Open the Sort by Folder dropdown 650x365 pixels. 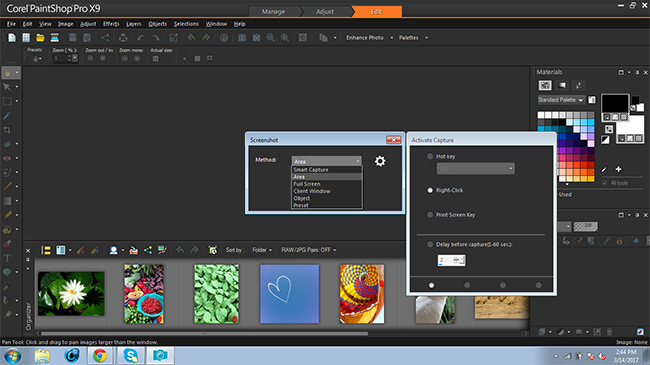click(262, 250)
